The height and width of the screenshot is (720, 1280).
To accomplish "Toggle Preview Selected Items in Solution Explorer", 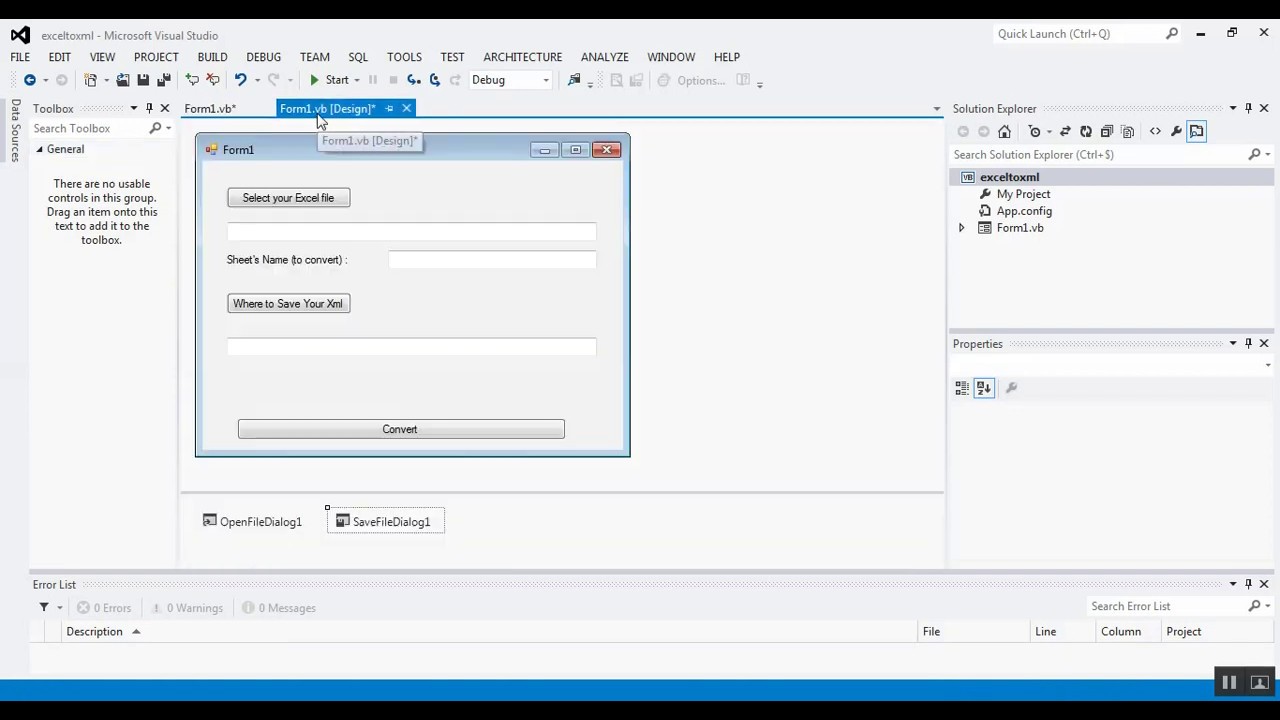I will tap(1196, 131).
